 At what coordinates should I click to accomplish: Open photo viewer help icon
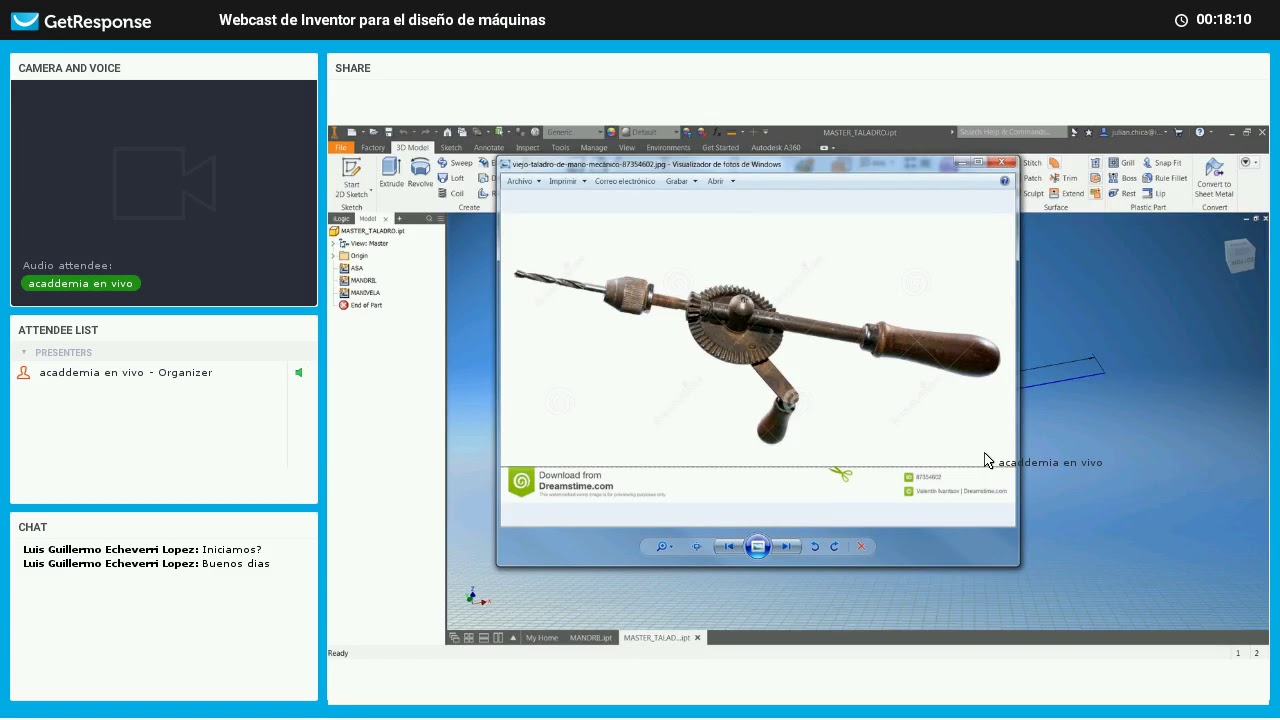(x=1004, y=181)
